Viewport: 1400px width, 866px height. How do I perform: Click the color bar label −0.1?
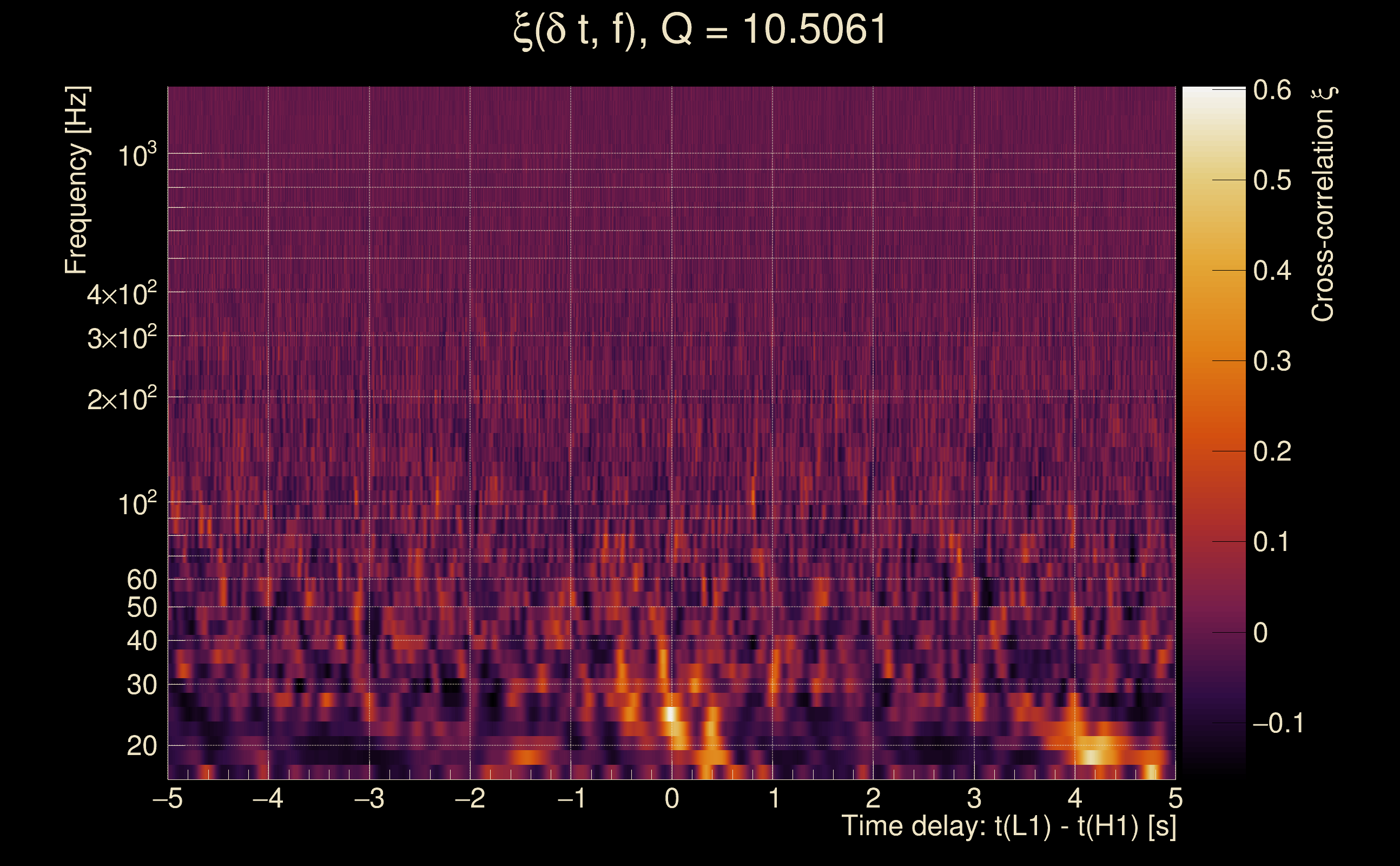pos(1278,724)
